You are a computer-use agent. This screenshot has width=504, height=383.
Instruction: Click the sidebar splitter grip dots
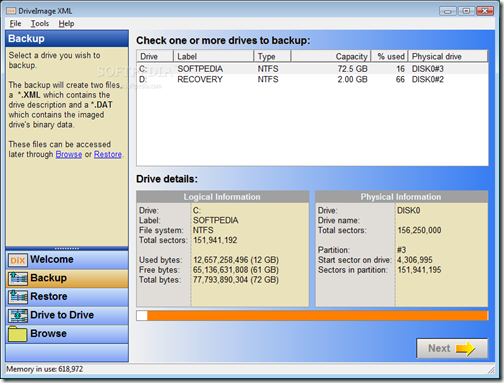[67, 248]
